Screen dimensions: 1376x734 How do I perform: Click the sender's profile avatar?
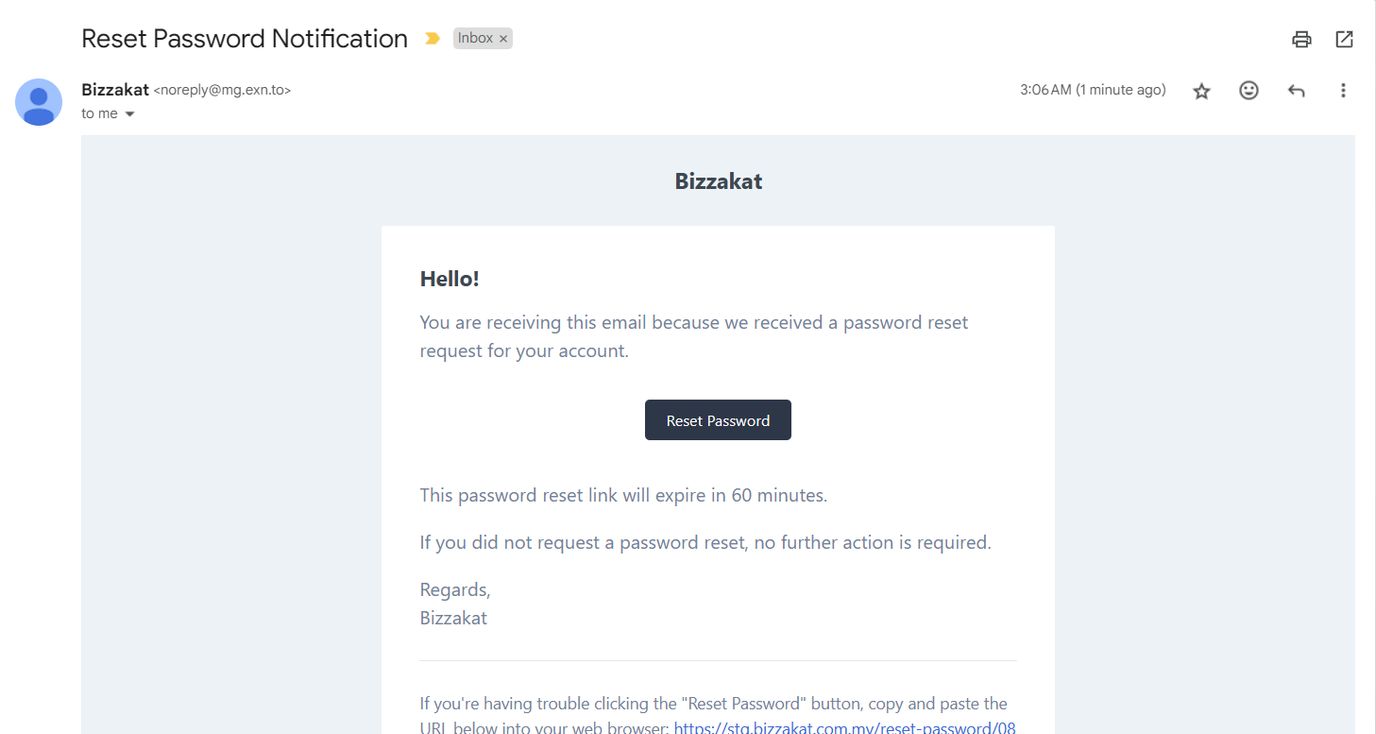click(x=38, y=101)
